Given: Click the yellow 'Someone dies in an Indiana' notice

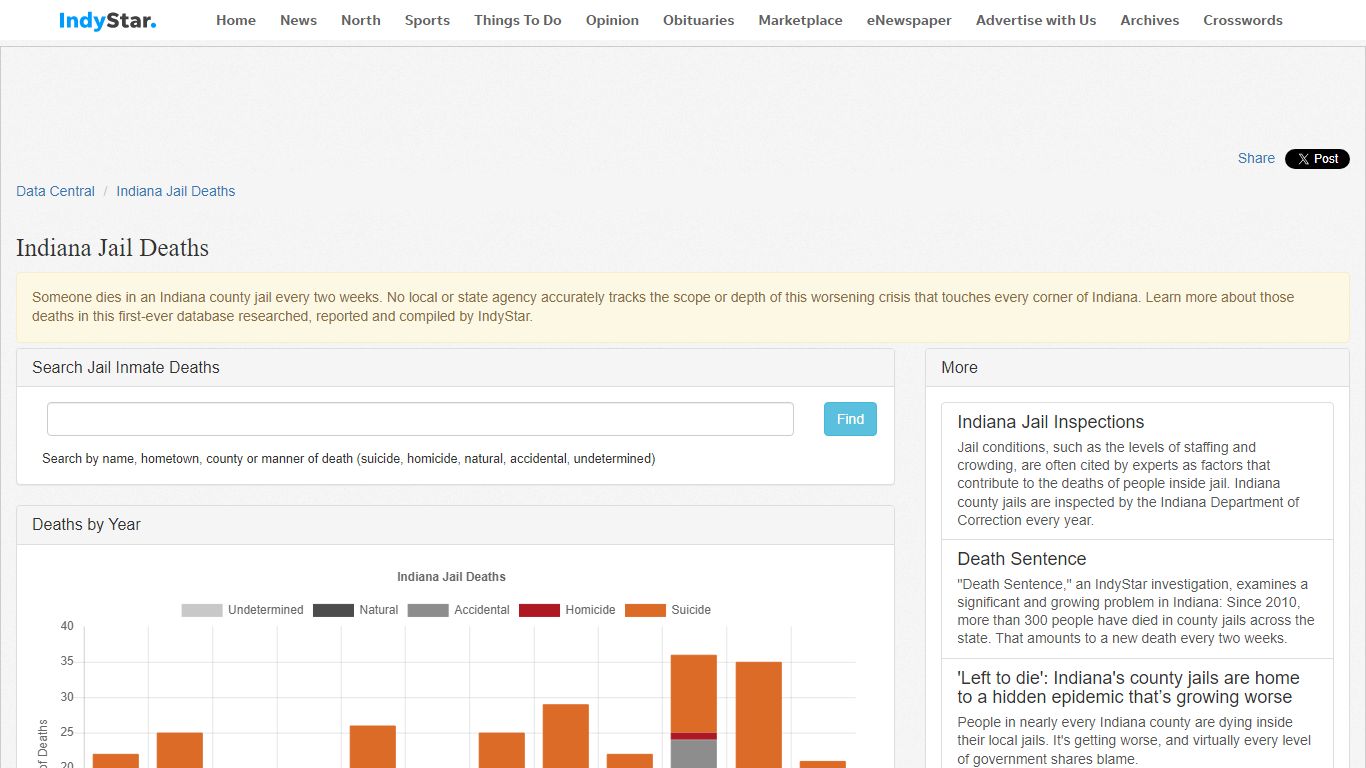Looking at the screenshot, I should (x=683, y=307).
